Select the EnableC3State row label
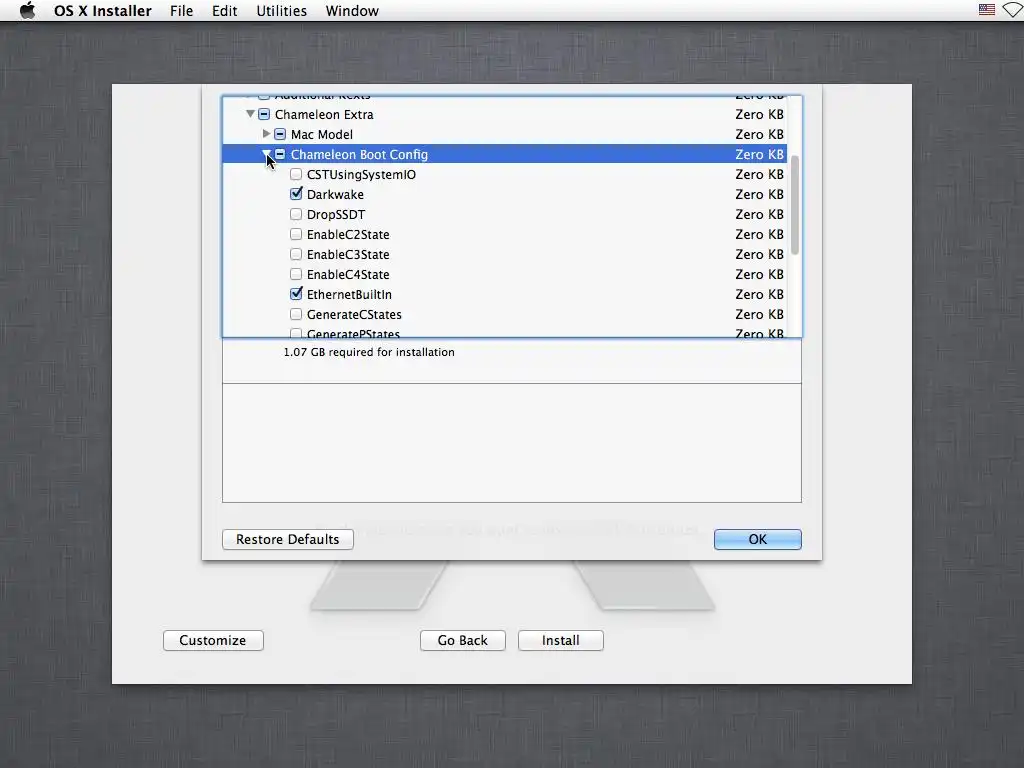 pos(348,255)
